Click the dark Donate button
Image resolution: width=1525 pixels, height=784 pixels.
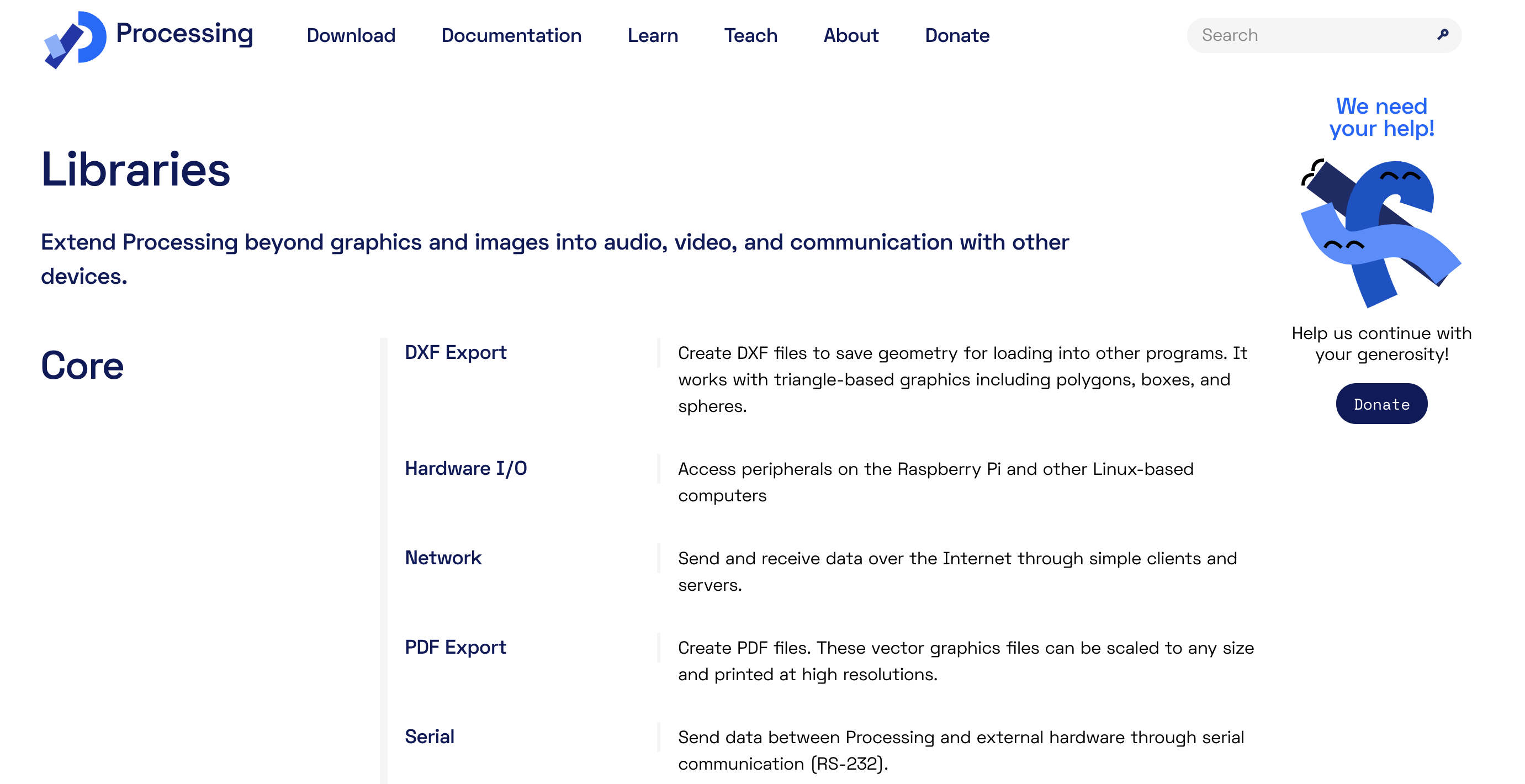[1381, 404]
